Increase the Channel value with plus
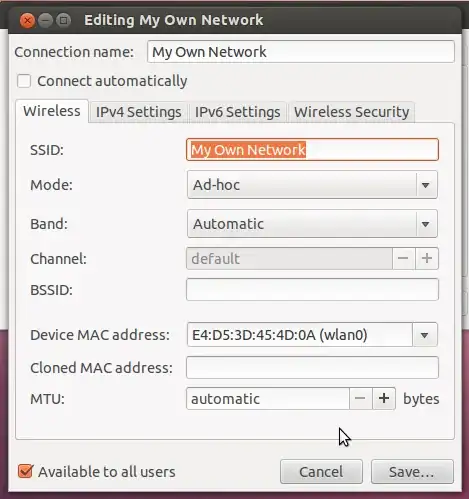 (x=427, y=258)
